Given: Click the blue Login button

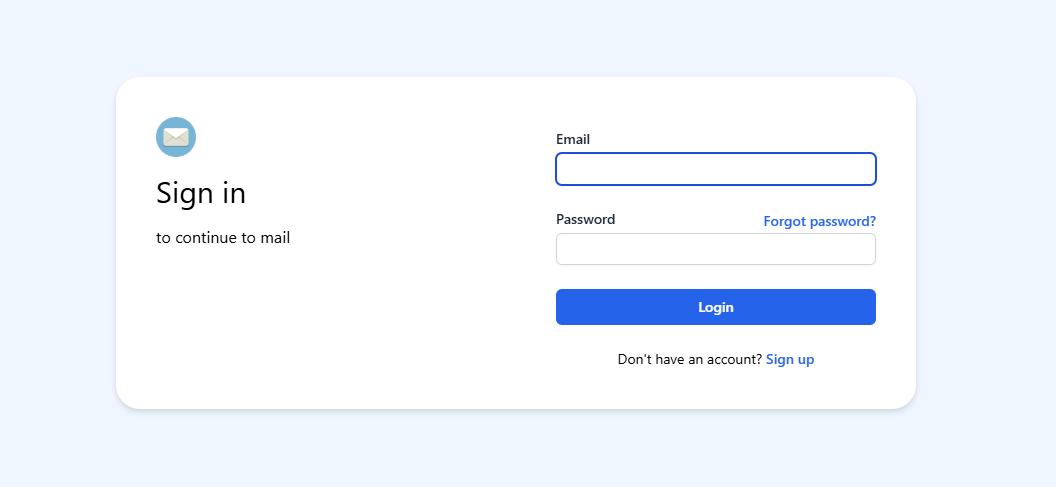Looking at the screenshot, I should pos(715,307).
